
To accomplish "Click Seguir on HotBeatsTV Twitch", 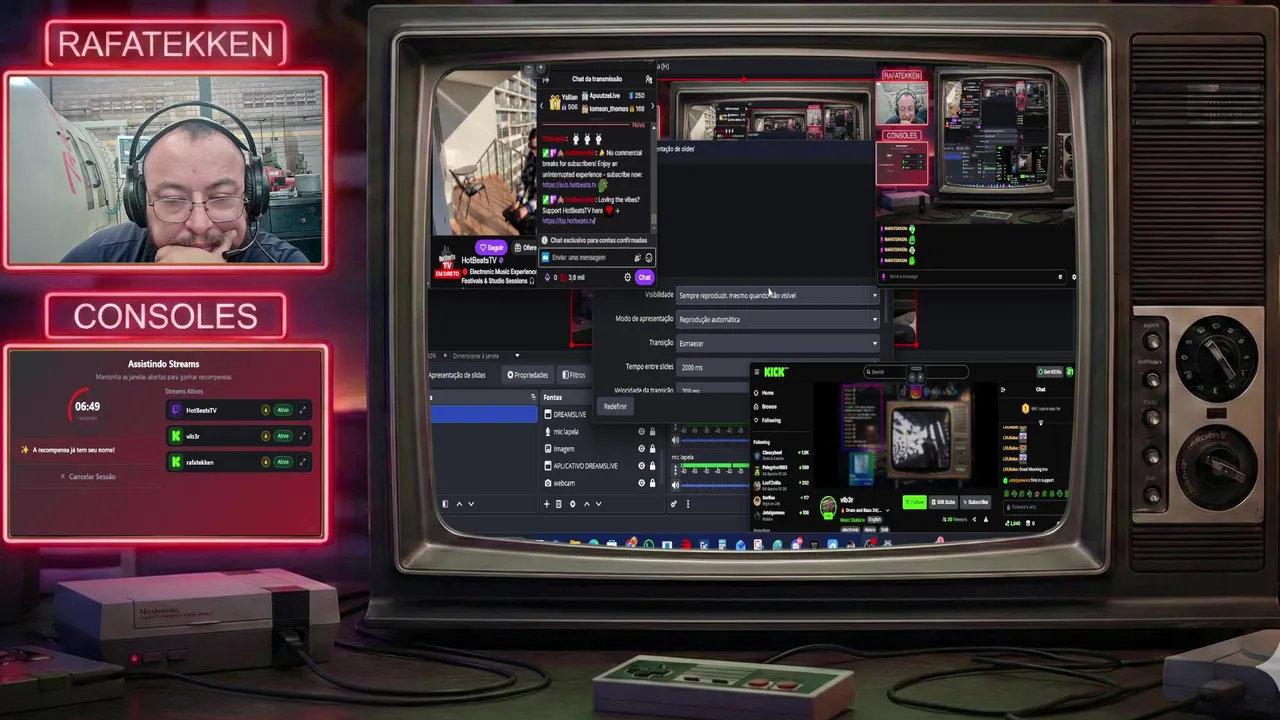I will 491,248.
